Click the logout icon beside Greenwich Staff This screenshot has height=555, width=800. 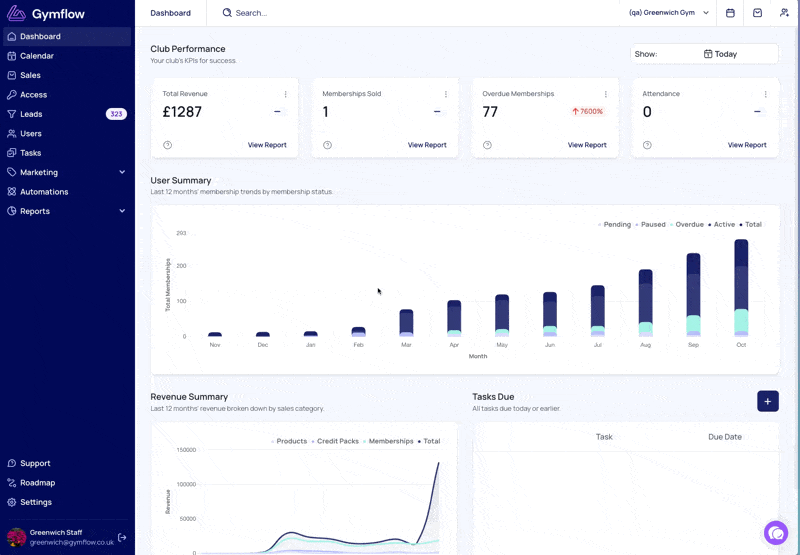pos(122,537)
